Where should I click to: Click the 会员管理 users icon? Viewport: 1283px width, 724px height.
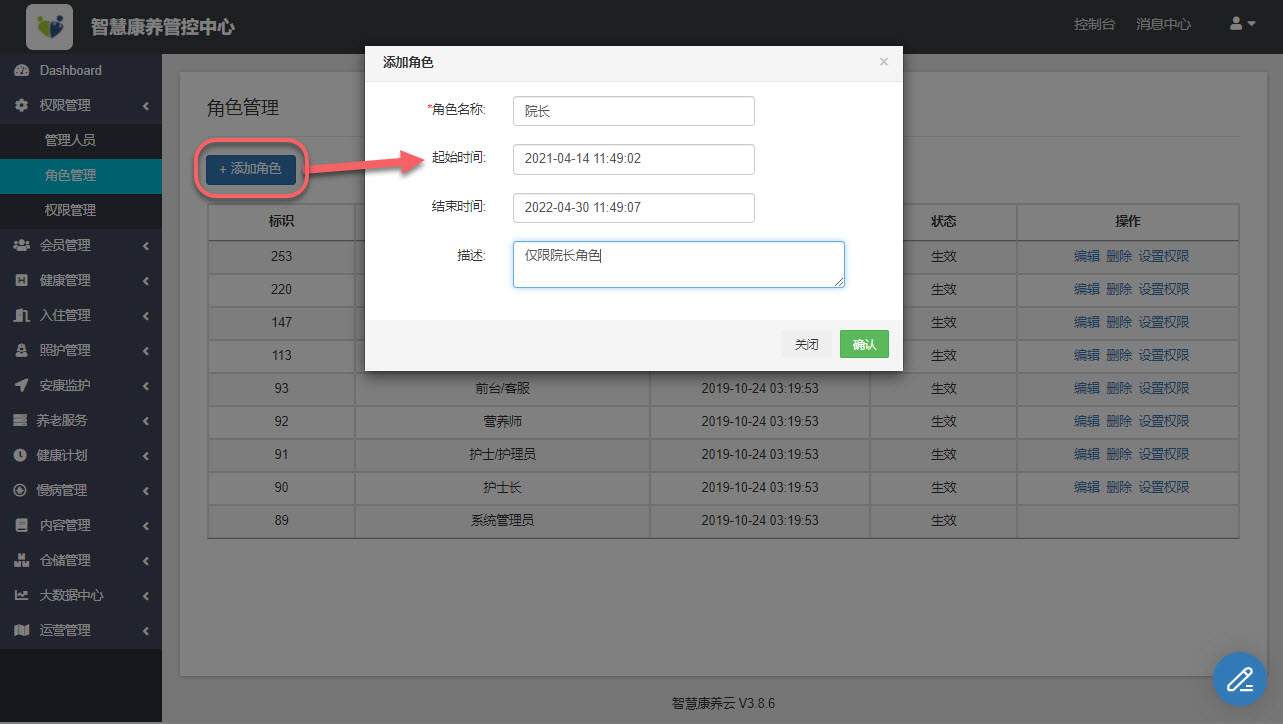click(21, 246)
